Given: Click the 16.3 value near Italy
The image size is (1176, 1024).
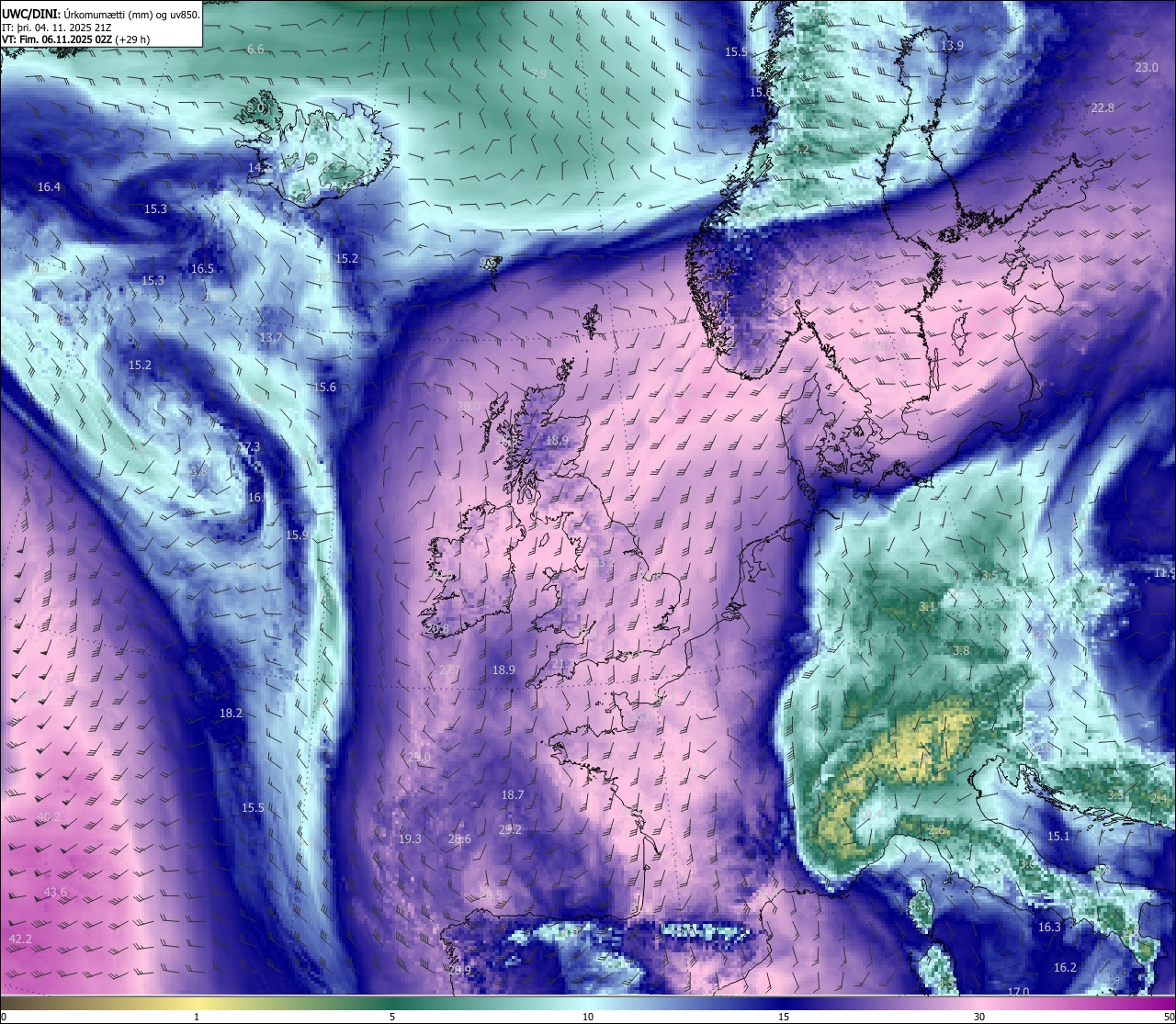Looking at the screenshot, I should (1049, 928).
